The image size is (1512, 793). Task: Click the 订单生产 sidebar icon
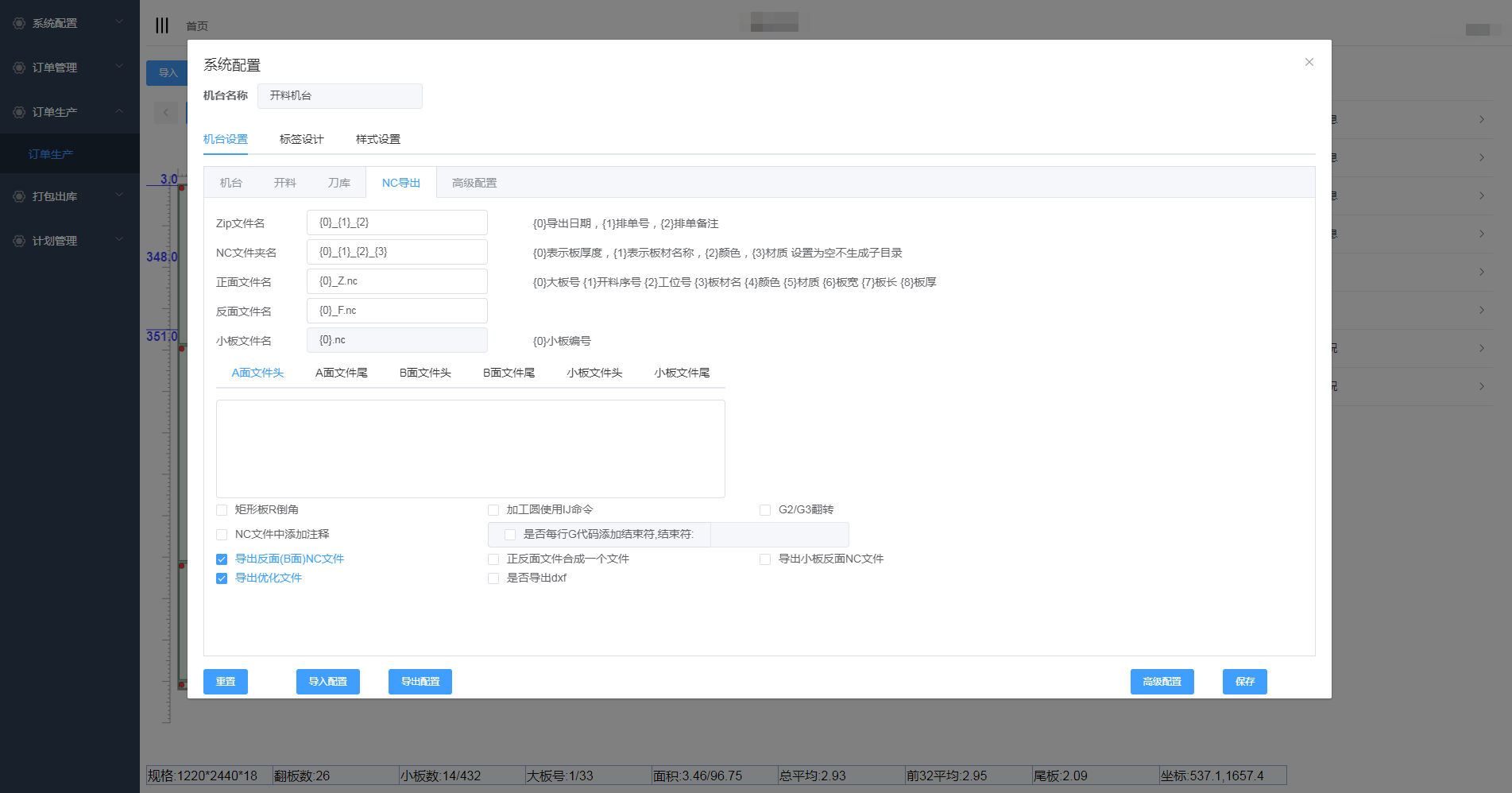pos(19,112)
